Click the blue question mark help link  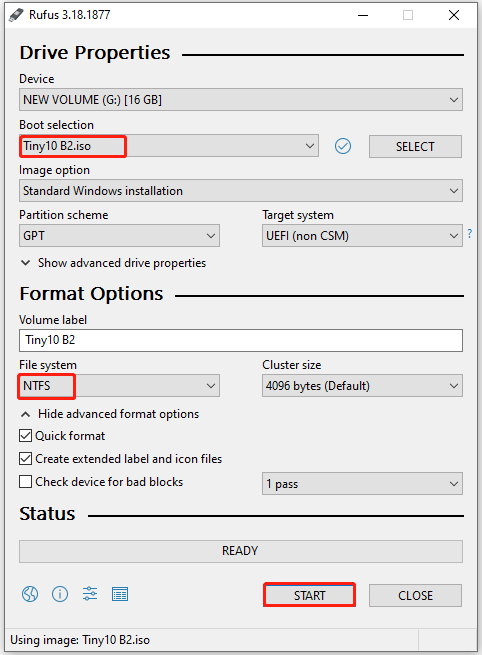(470, 234)
